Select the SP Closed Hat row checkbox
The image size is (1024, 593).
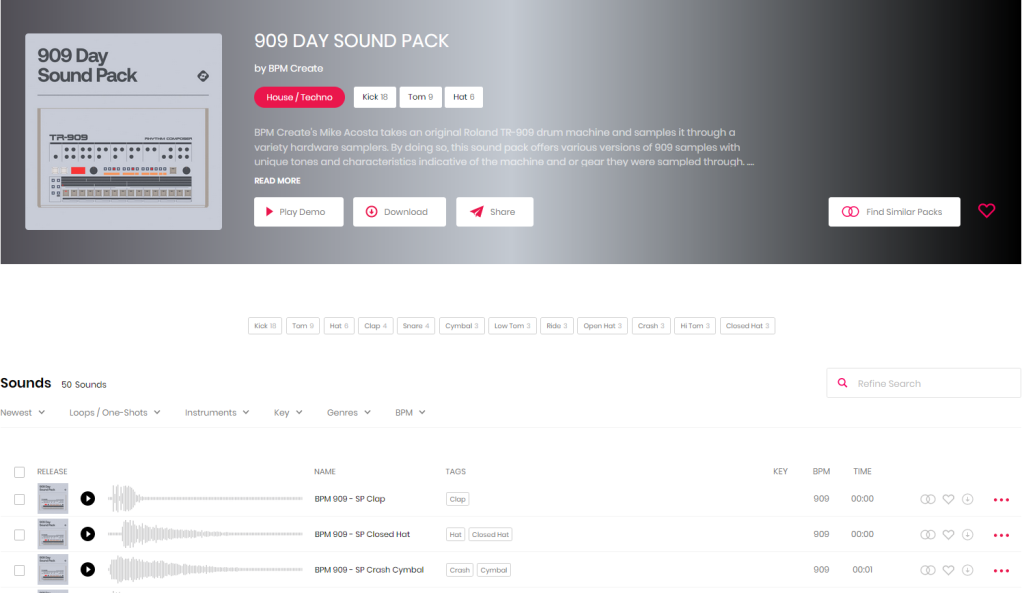[x=19, y=535]
